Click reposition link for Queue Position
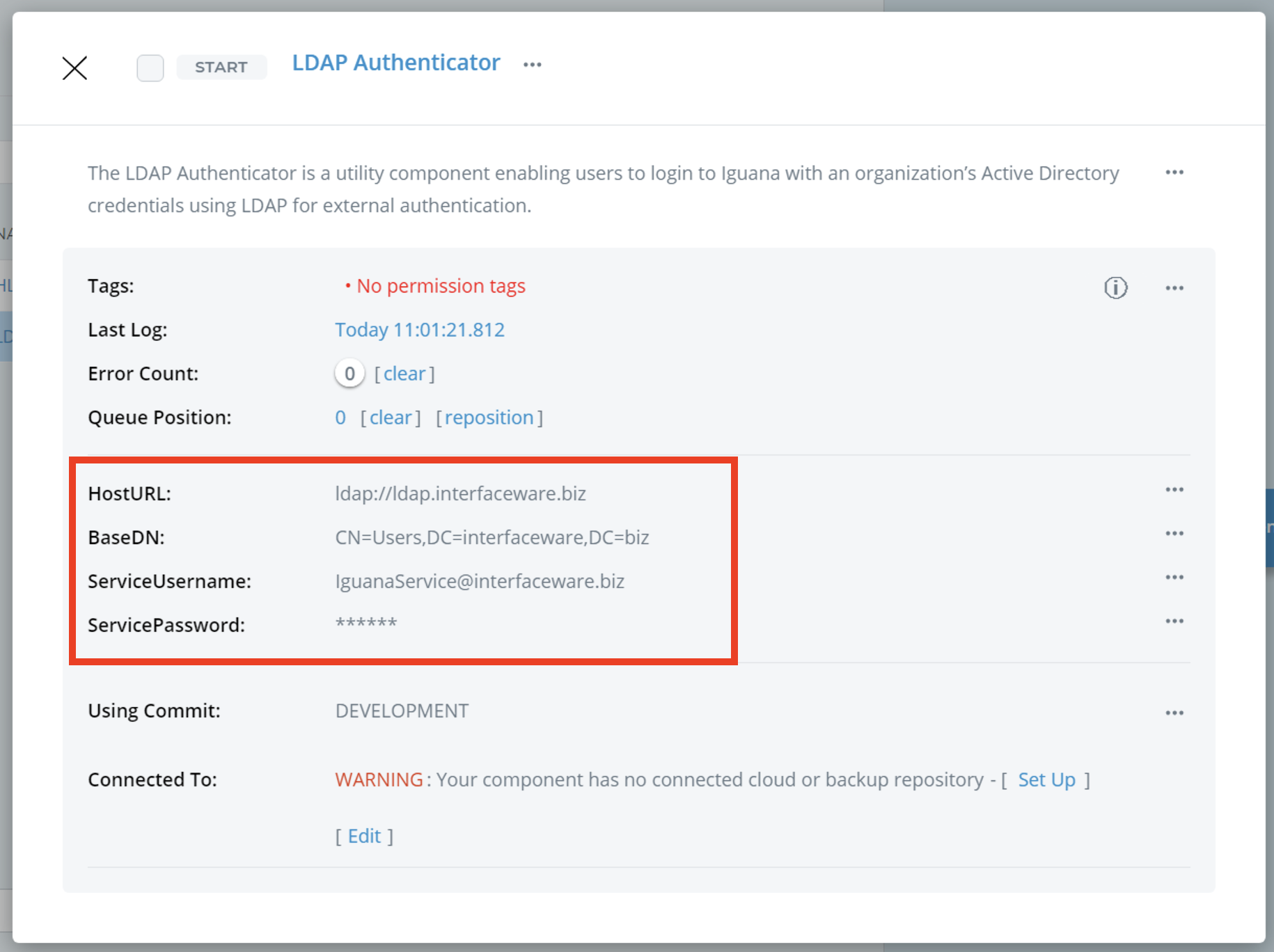The image size is (1274, 952). pos(489,418)
